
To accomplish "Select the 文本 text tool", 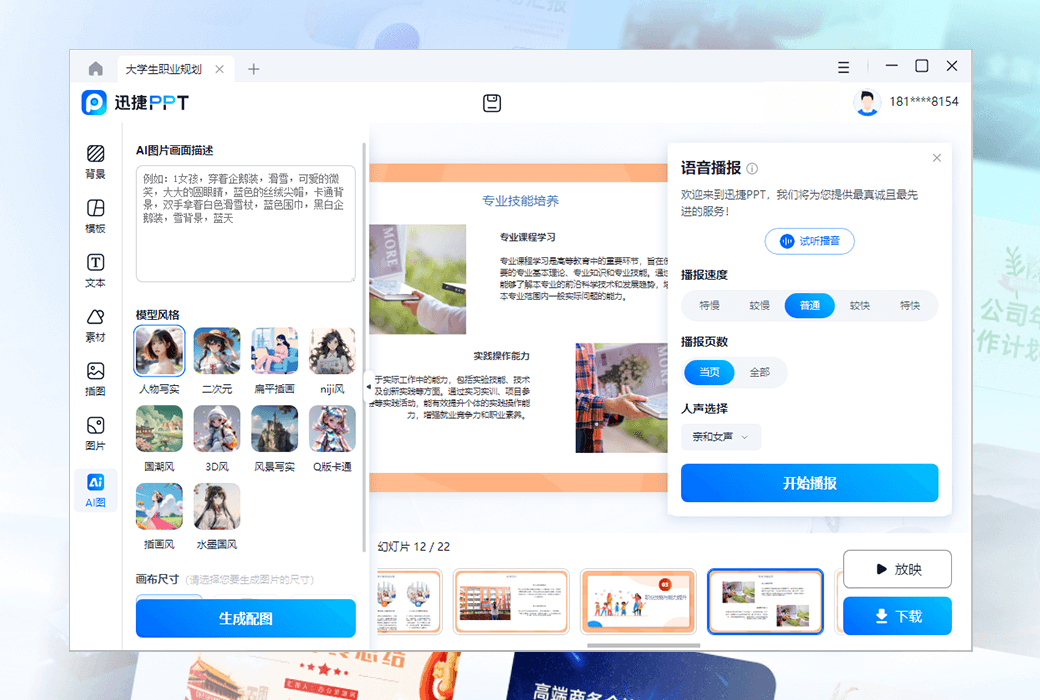I will pos(96,271).
